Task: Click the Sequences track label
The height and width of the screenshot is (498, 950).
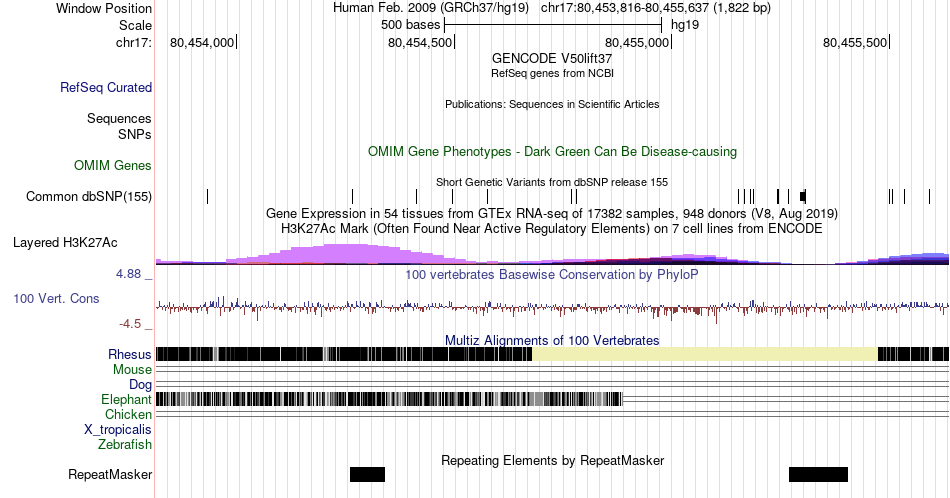Action: pyautogui.click(x=119, y=118)
